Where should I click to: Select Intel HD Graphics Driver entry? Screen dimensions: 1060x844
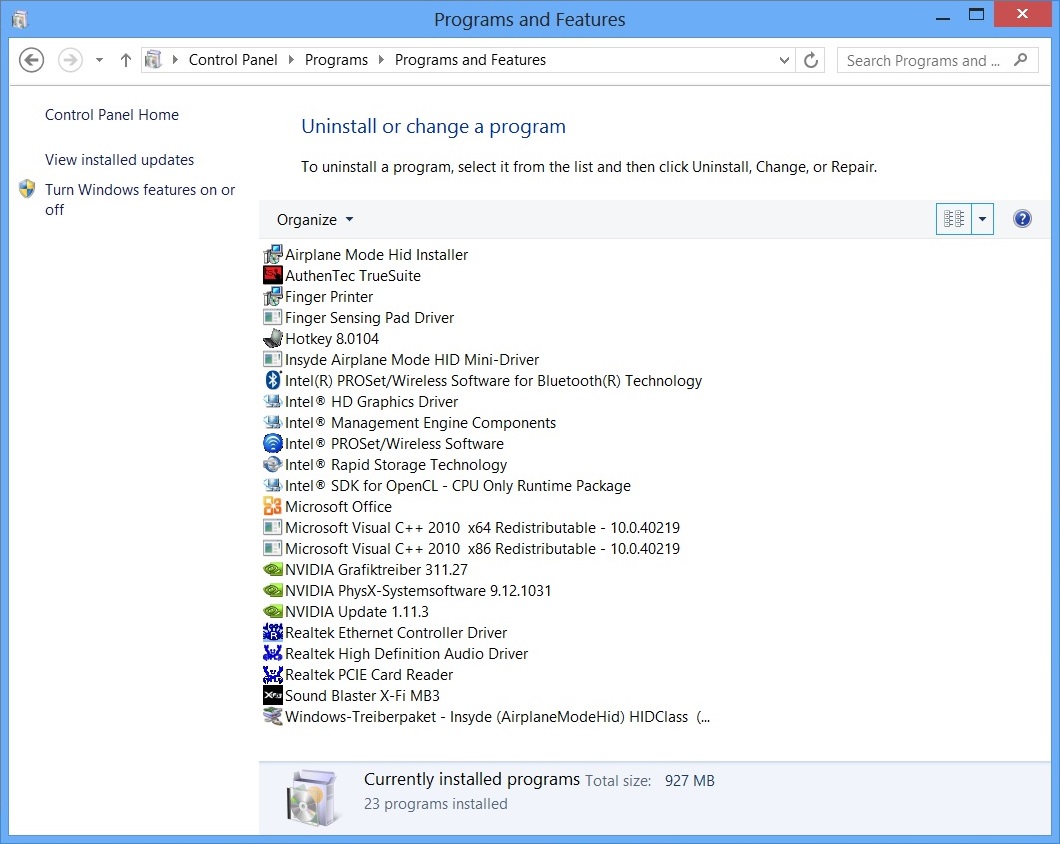(372, 401)
